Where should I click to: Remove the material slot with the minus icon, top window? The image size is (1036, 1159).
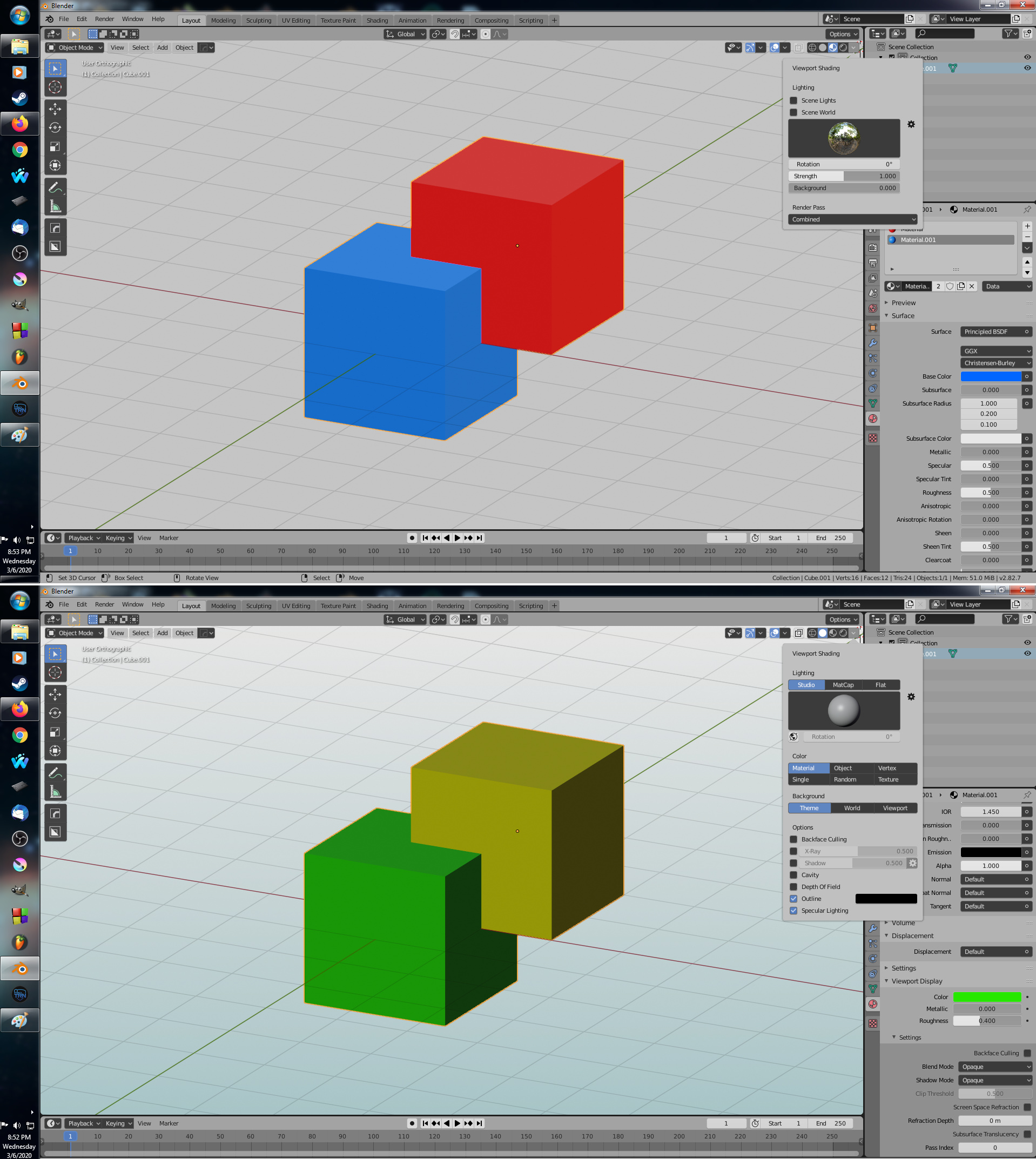(x=1027, y=237)
